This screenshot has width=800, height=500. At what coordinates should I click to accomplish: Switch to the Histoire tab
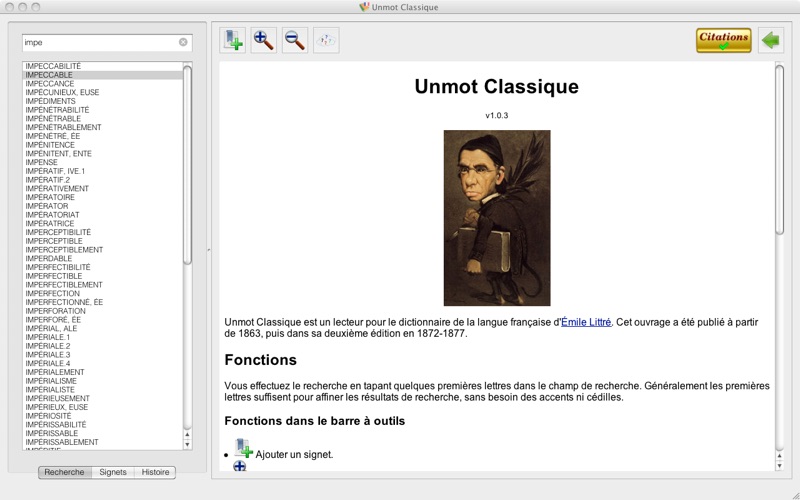(155, 472)
